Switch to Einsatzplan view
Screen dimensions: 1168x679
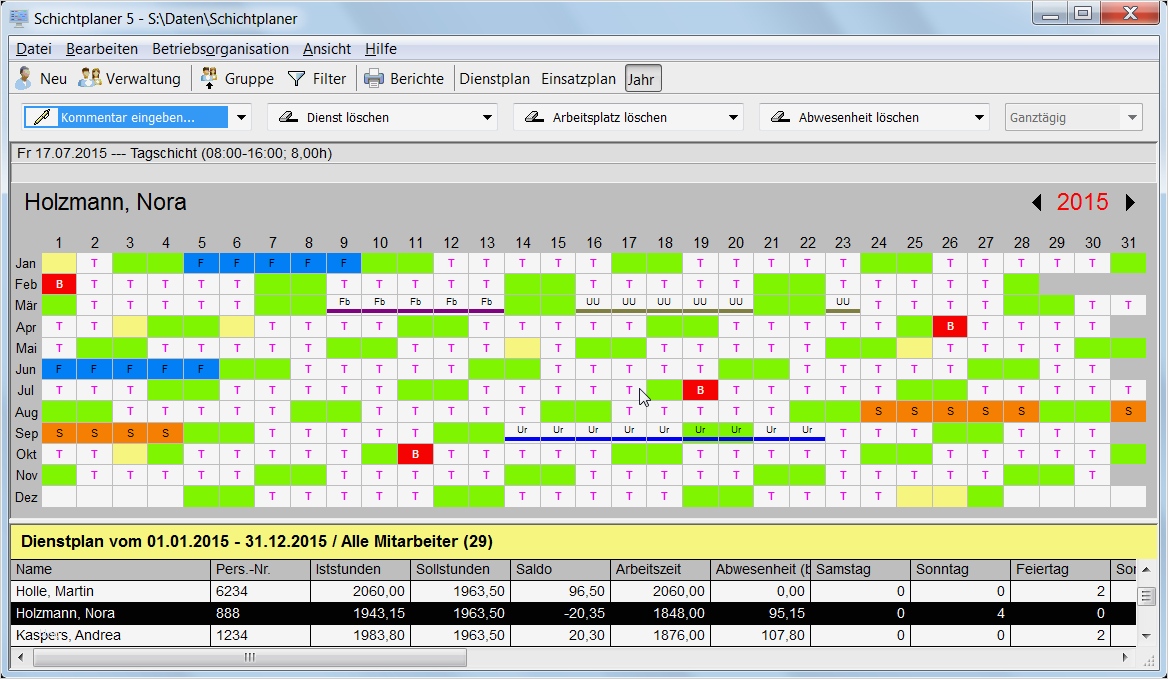579,79
